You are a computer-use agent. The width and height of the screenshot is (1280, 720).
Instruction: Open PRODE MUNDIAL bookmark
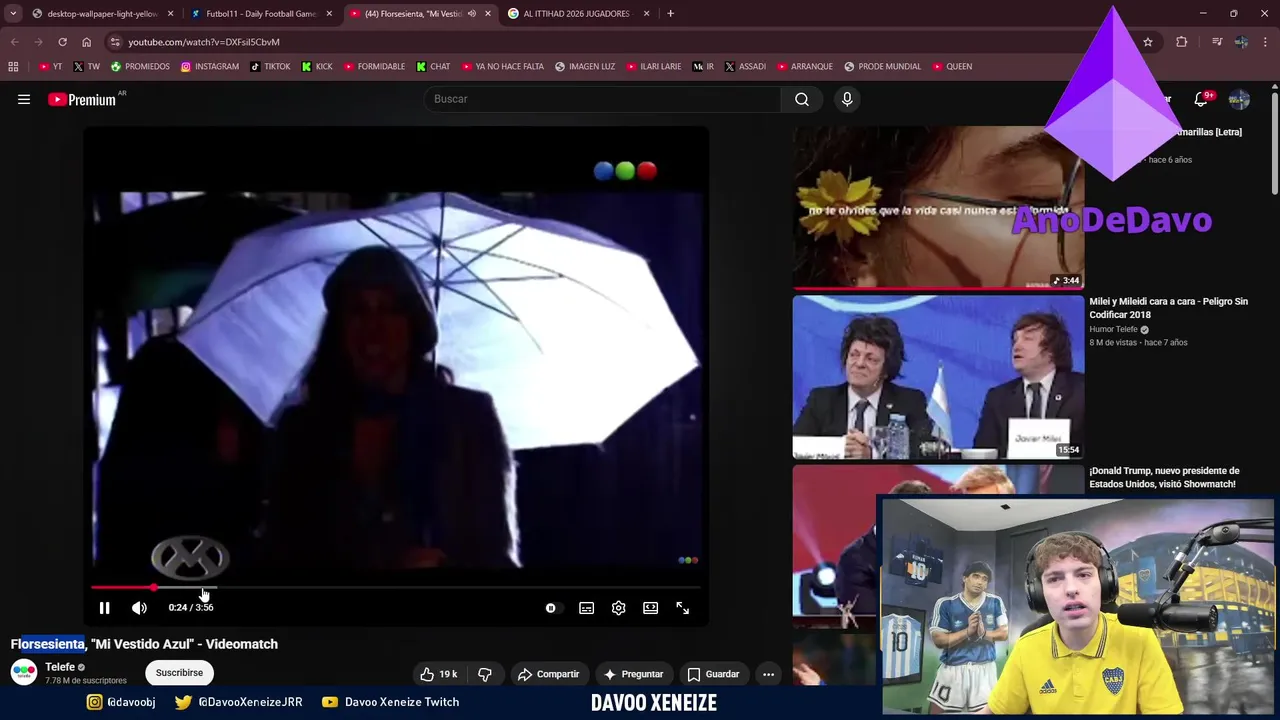[x=882, y=67]
